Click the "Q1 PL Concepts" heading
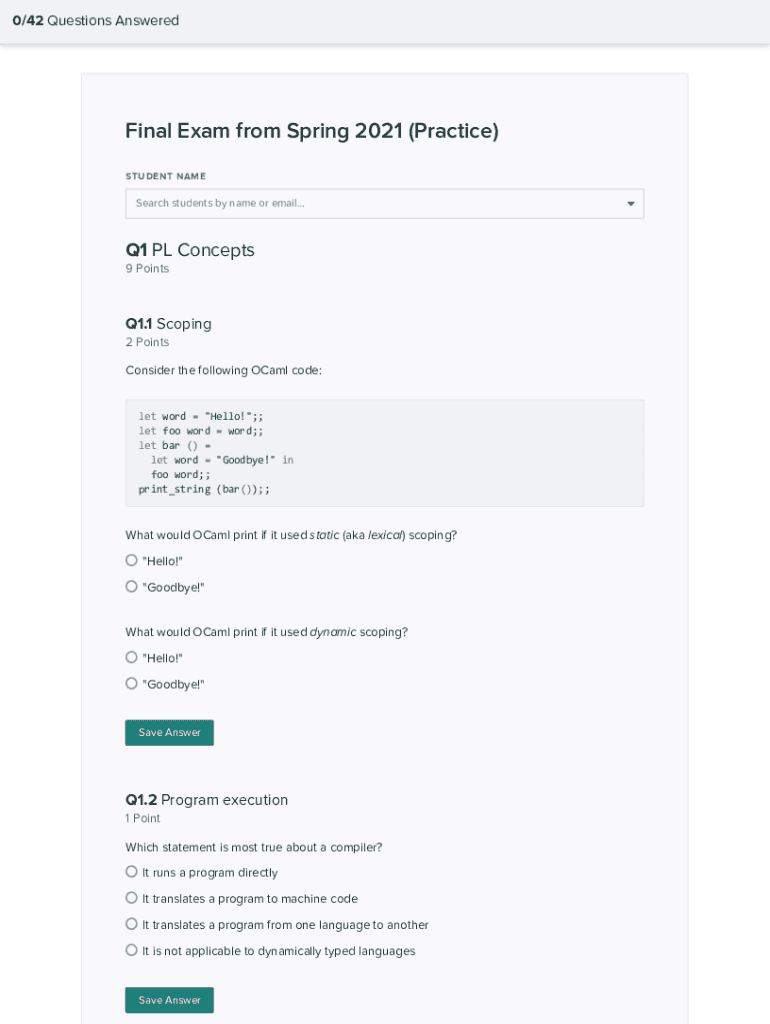This screenshot has height=1024, width=770. coord(190,250)
